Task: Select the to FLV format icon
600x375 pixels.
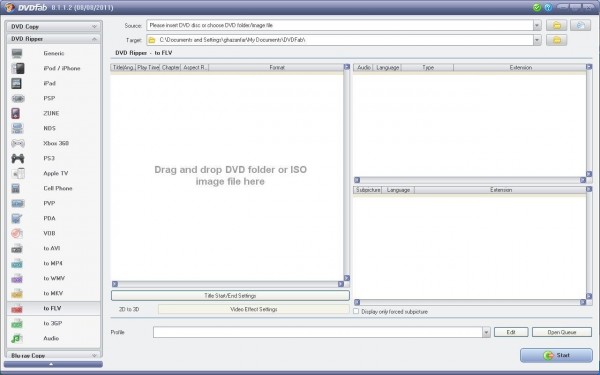Action: click(x=17, y=308)
